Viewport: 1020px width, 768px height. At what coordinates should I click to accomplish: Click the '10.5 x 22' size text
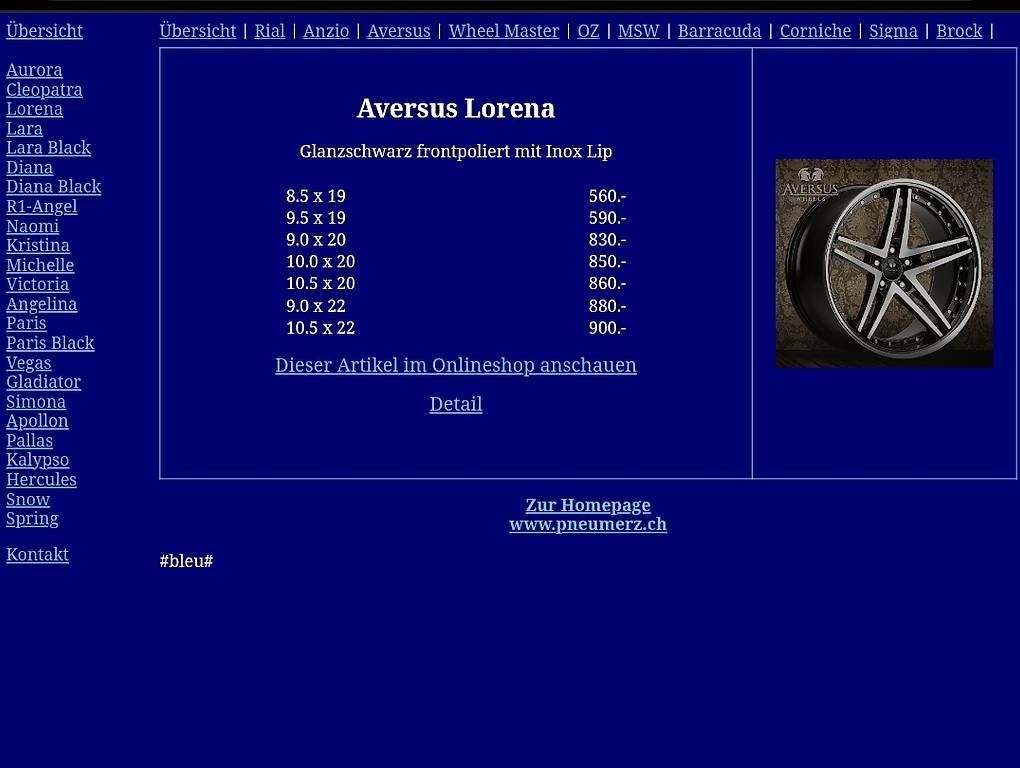point(321,328)
